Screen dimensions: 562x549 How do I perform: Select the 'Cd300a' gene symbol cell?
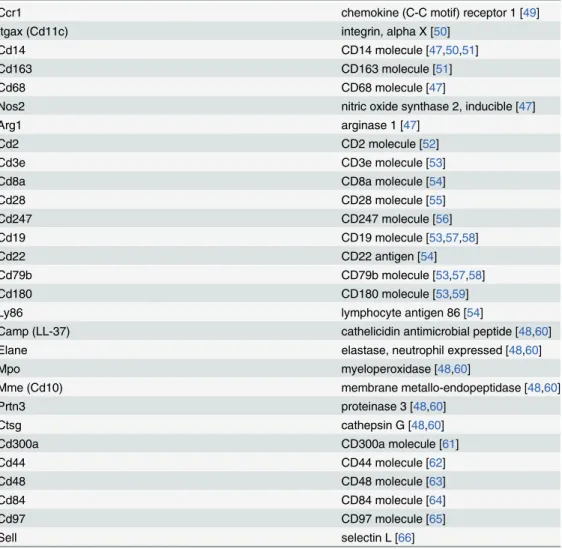(x=19, y=444)
